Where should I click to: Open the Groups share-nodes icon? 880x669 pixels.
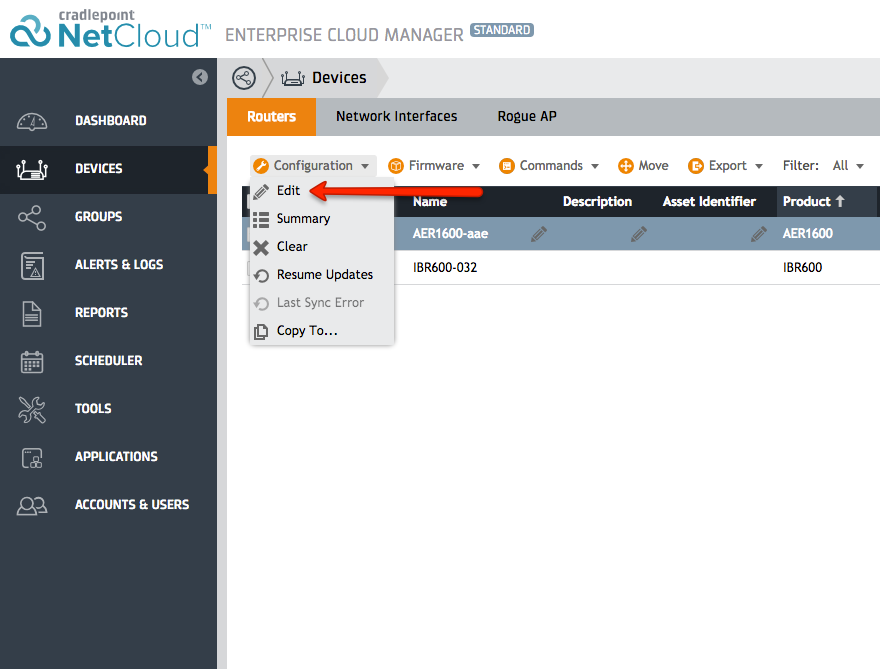coord(32,218)
